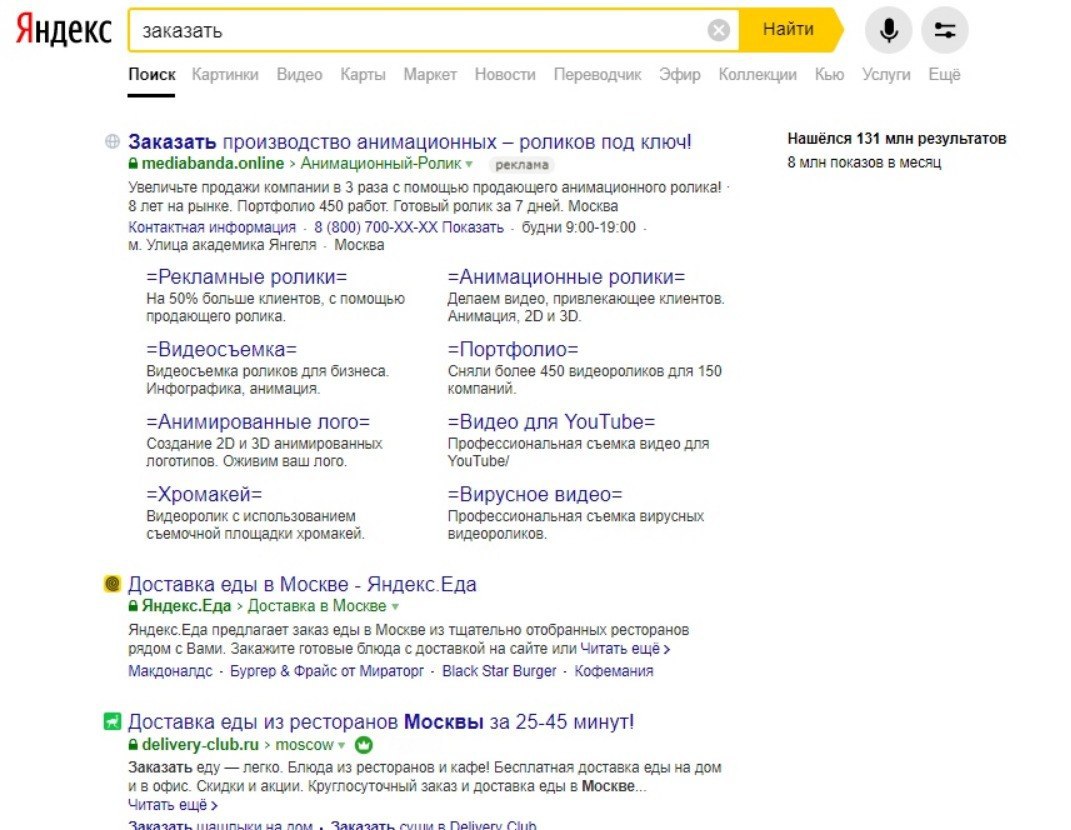Open the Маркет tab
The width and height of the screenshot is (1071, 830).
430,74
